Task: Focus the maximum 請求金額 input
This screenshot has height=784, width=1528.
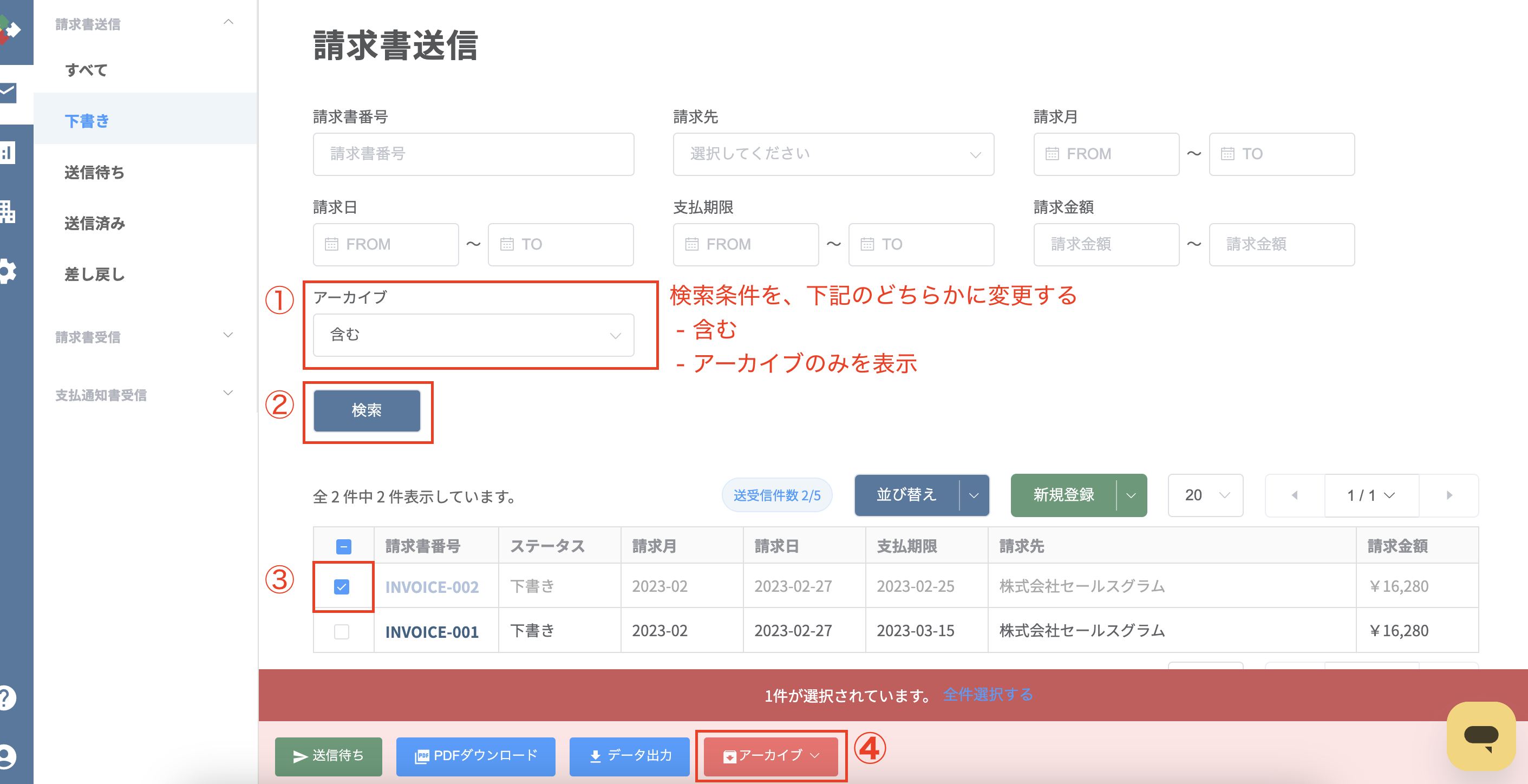Action: point(1282,244)
